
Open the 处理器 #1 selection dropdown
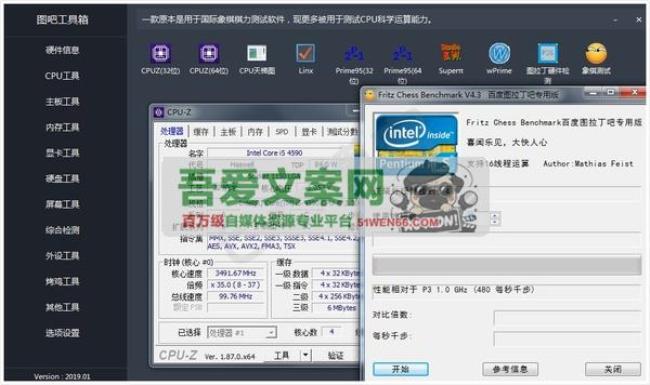click(242, 332)
